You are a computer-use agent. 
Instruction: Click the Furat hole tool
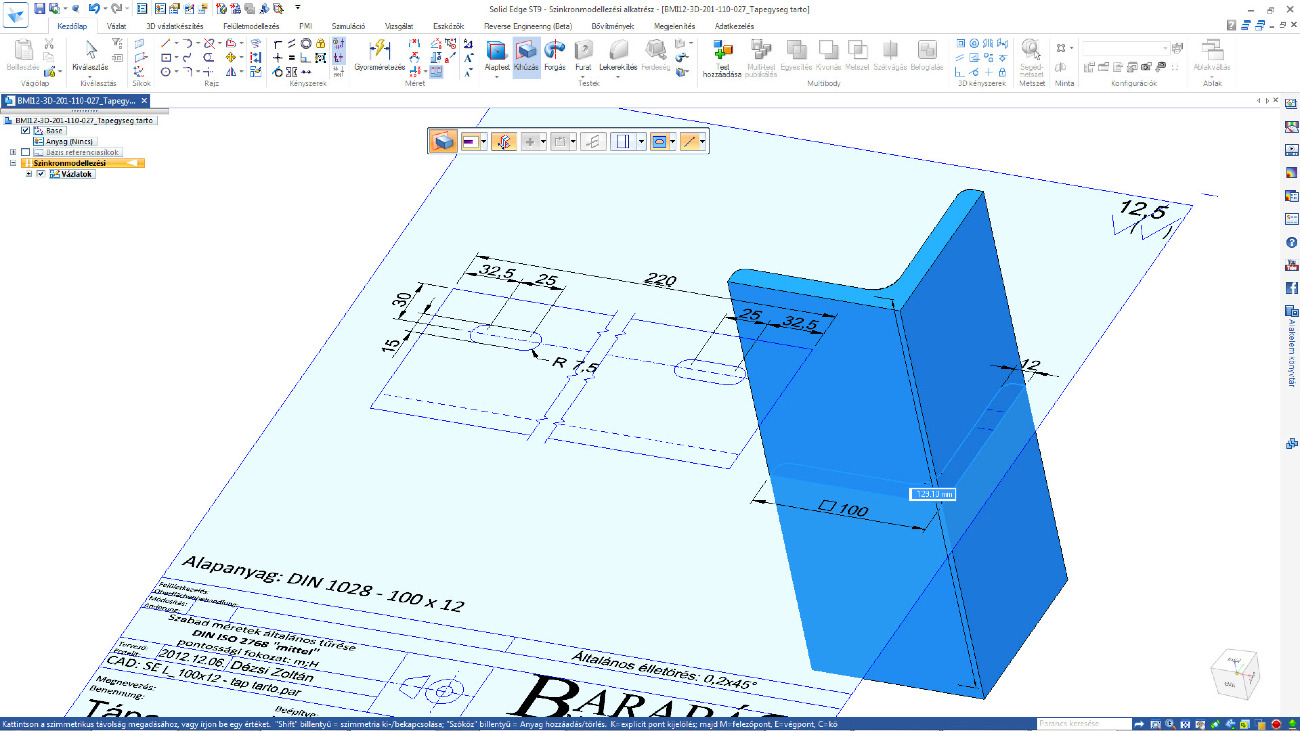[x=583, y=55]
